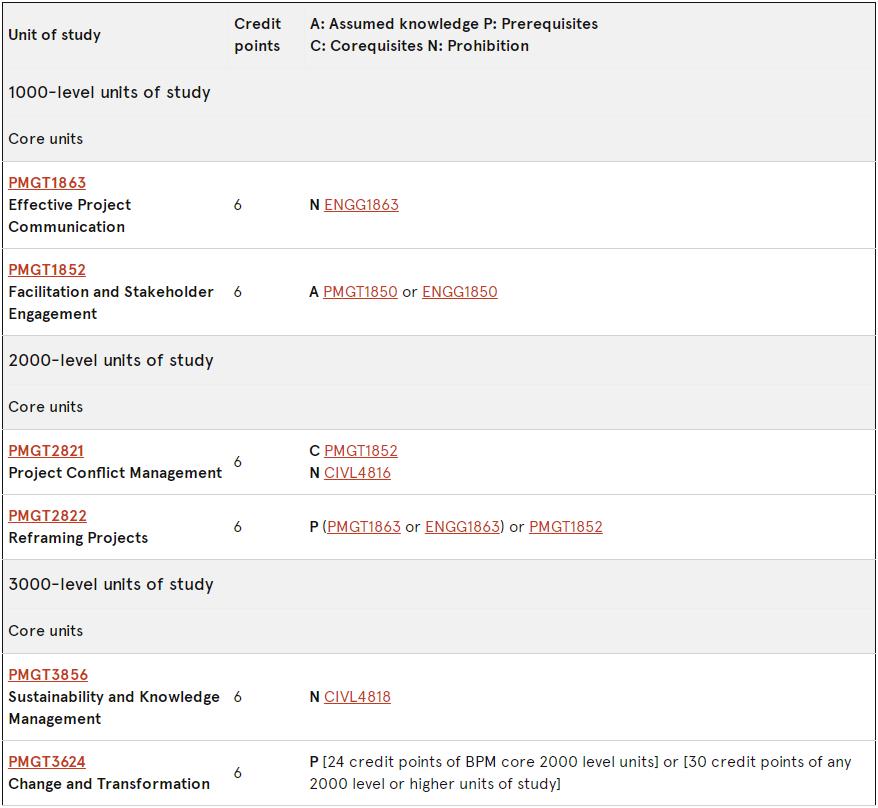Viewport: 878px width, 808px height.
Task: Click the "1000-level units of study" heading
Action: [x=110, y=93]
